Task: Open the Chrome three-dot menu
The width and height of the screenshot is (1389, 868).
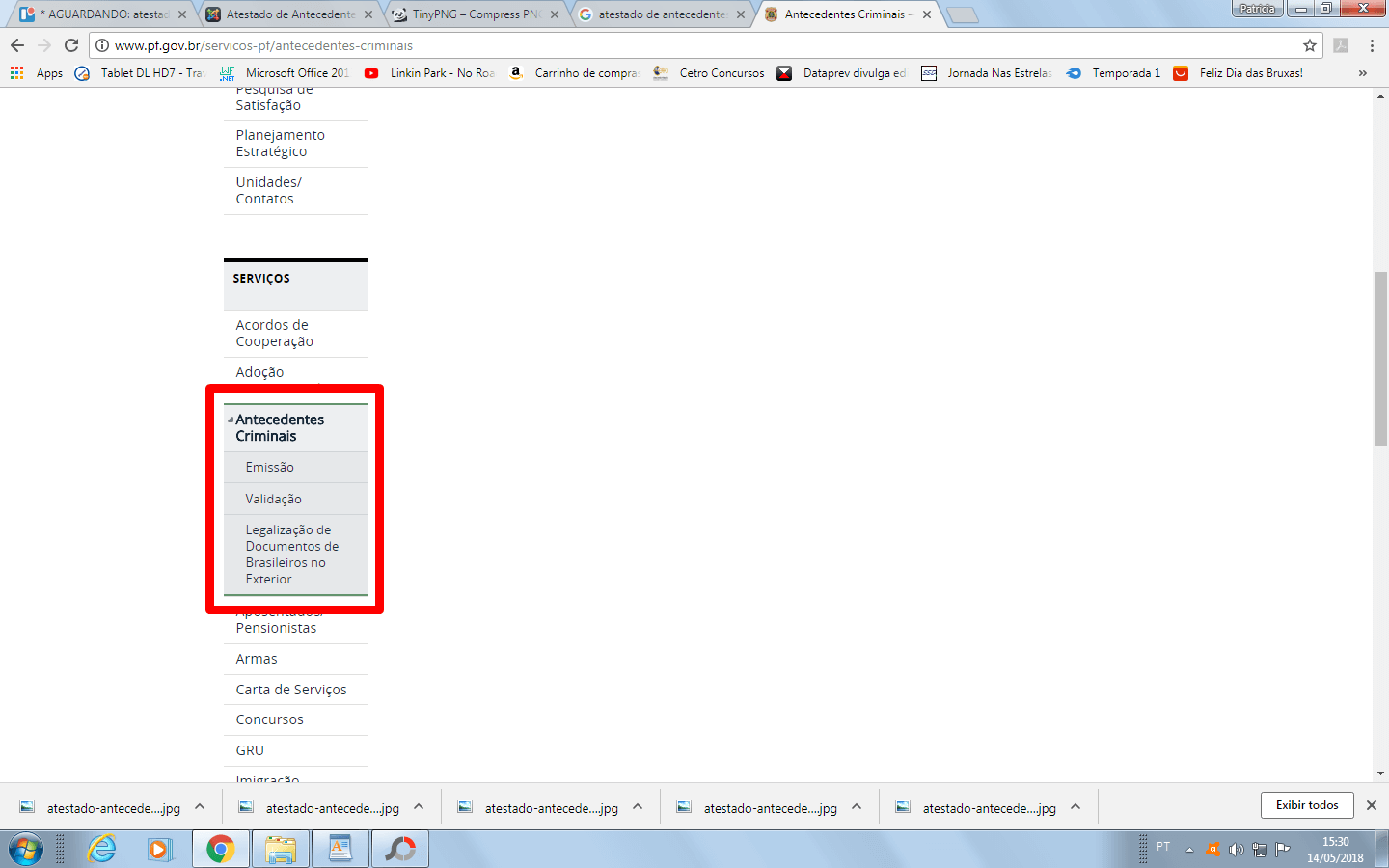Action: coord(1371,45)
